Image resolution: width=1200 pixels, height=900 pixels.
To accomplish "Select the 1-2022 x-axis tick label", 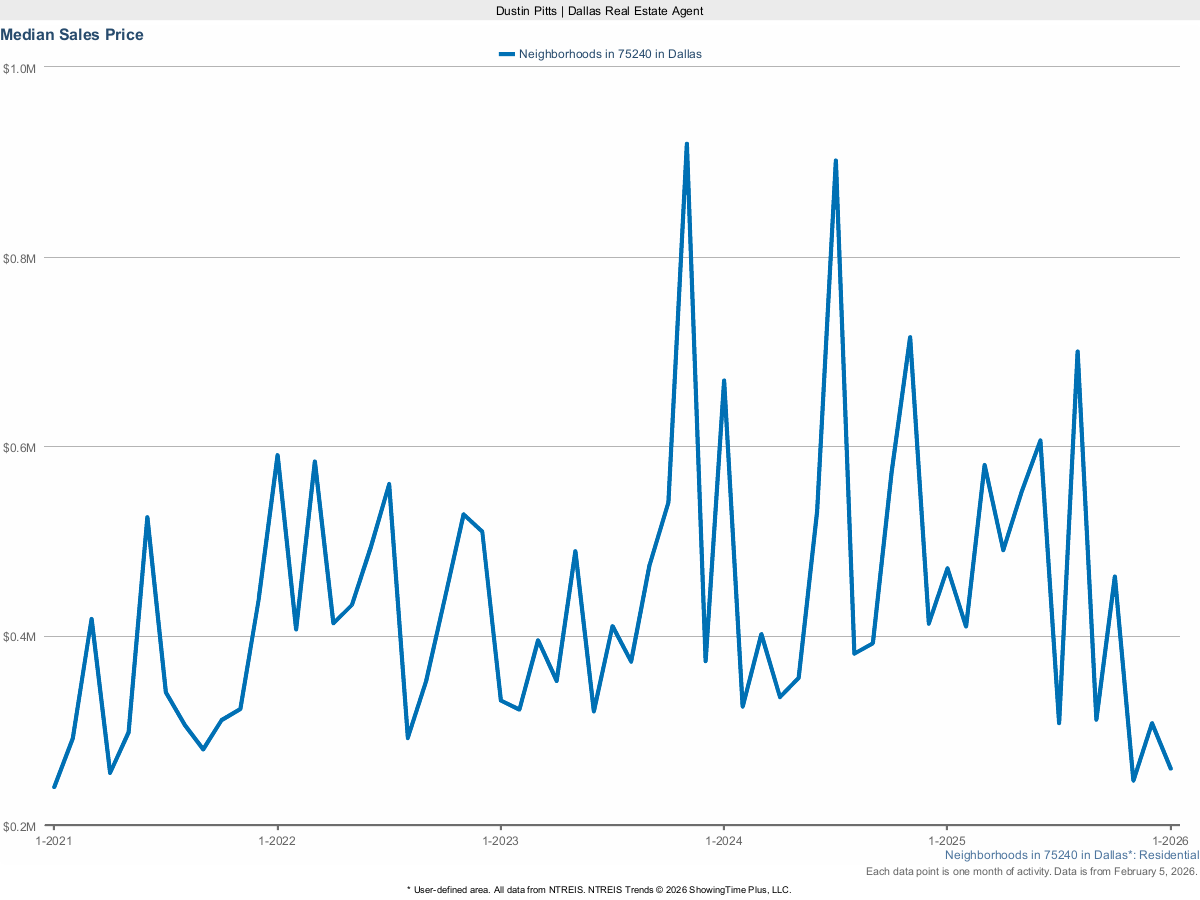I will coord(277,841).
